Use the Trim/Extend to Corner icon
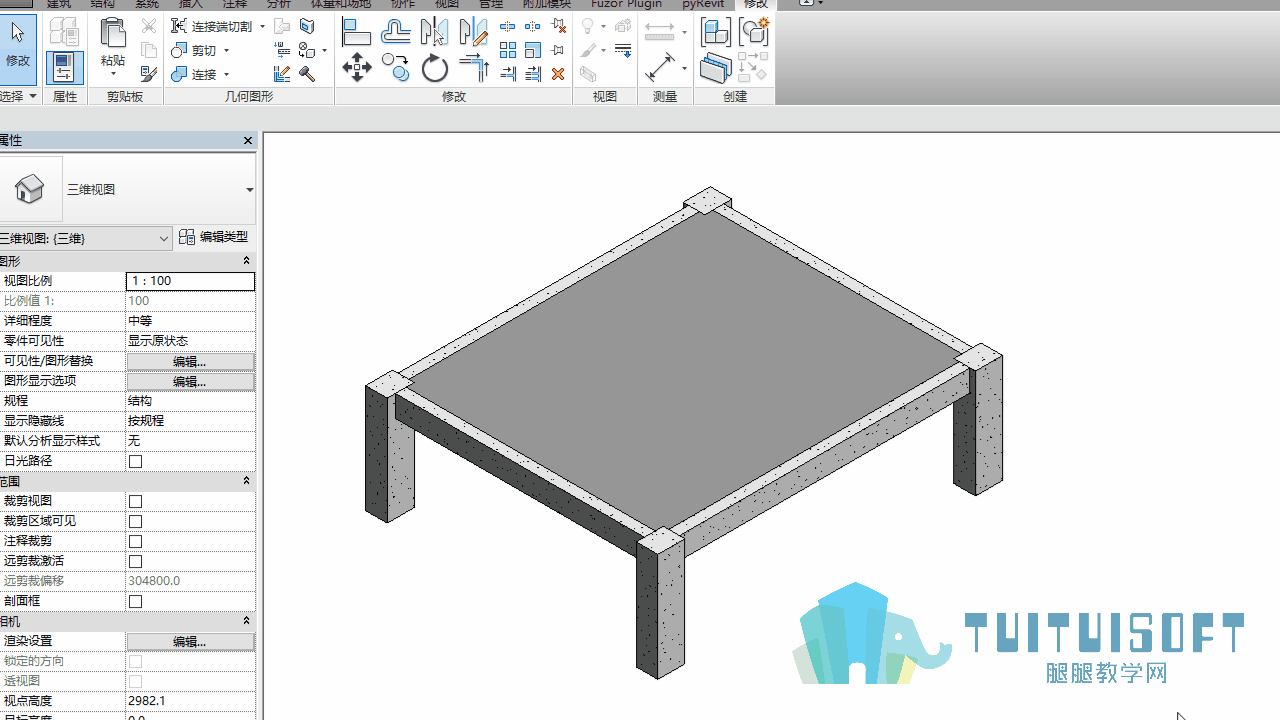Image resolution: width=1280 pixels, height=720 pixels. [x=474, y=68]
